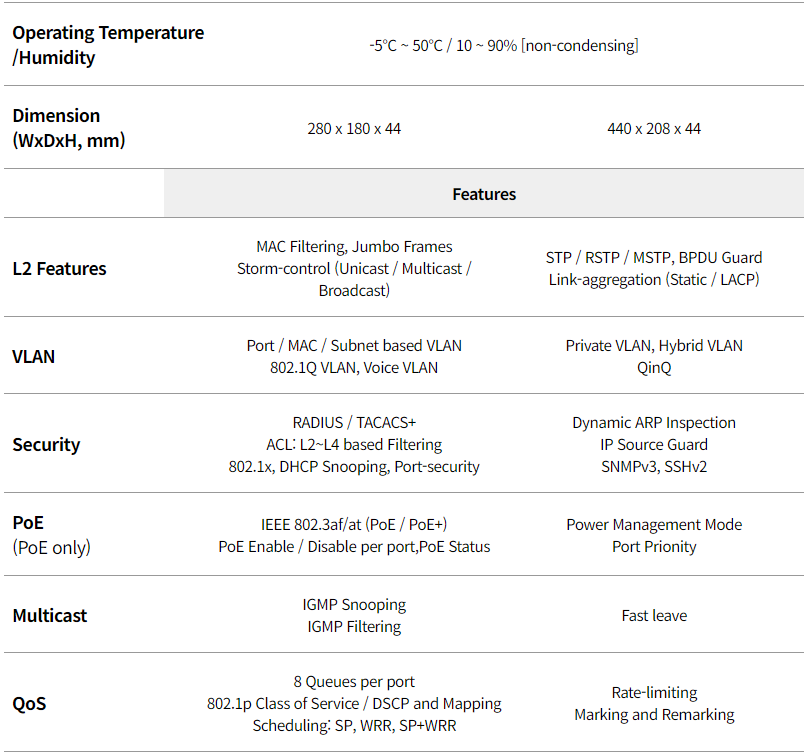Click the Multicast row label
The image size is (808, 756).
coord(50,615)
